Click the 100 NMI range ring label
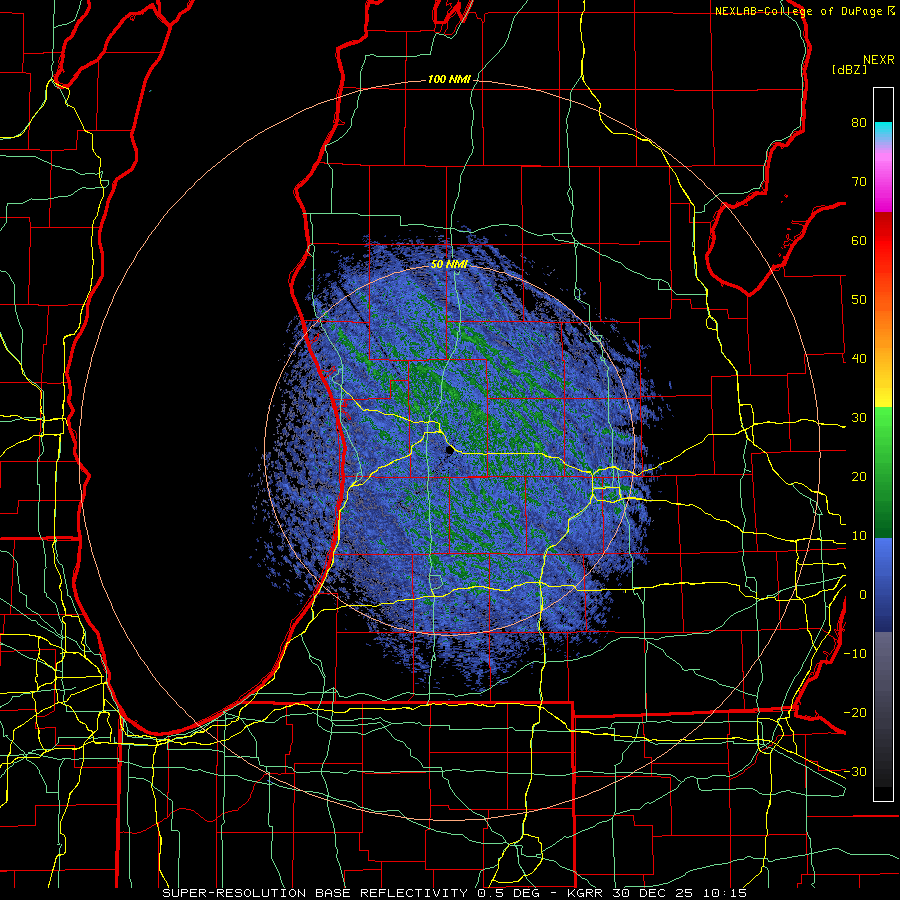The height and width of the screenshot is (900, 900). tap(448, 79)
